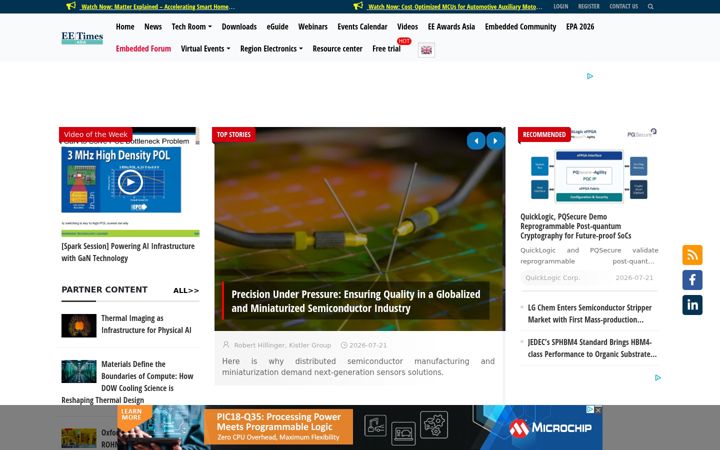The image size is (720, 450).
Task: Click the AdChoices icon above top stories
Action: click(x=590, y=76)
